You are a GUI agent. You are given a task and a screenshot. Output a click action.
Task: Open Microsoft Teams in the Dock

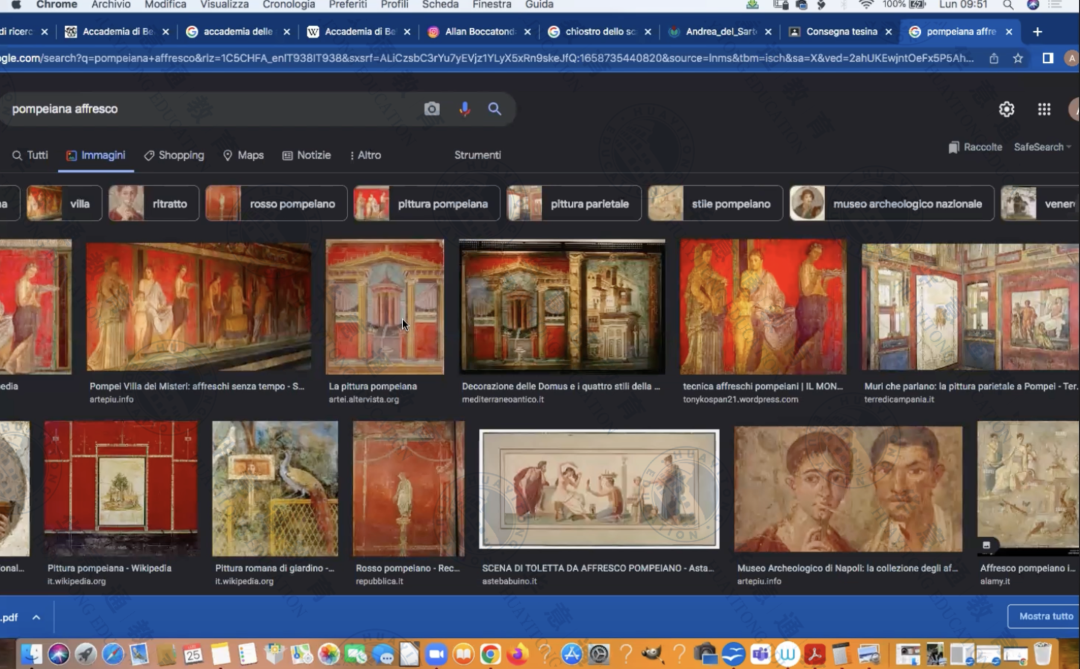click(760, 653)
